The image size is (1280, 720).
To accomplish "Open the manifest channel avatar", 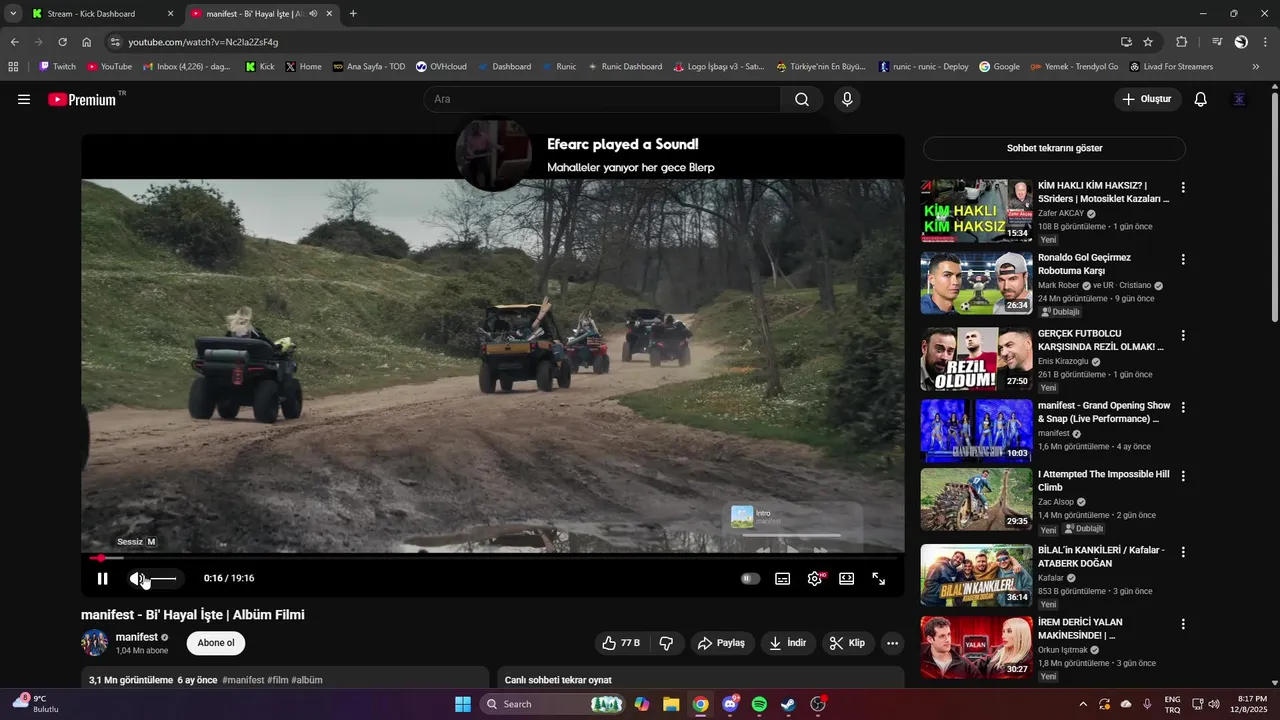I will 94,643.
